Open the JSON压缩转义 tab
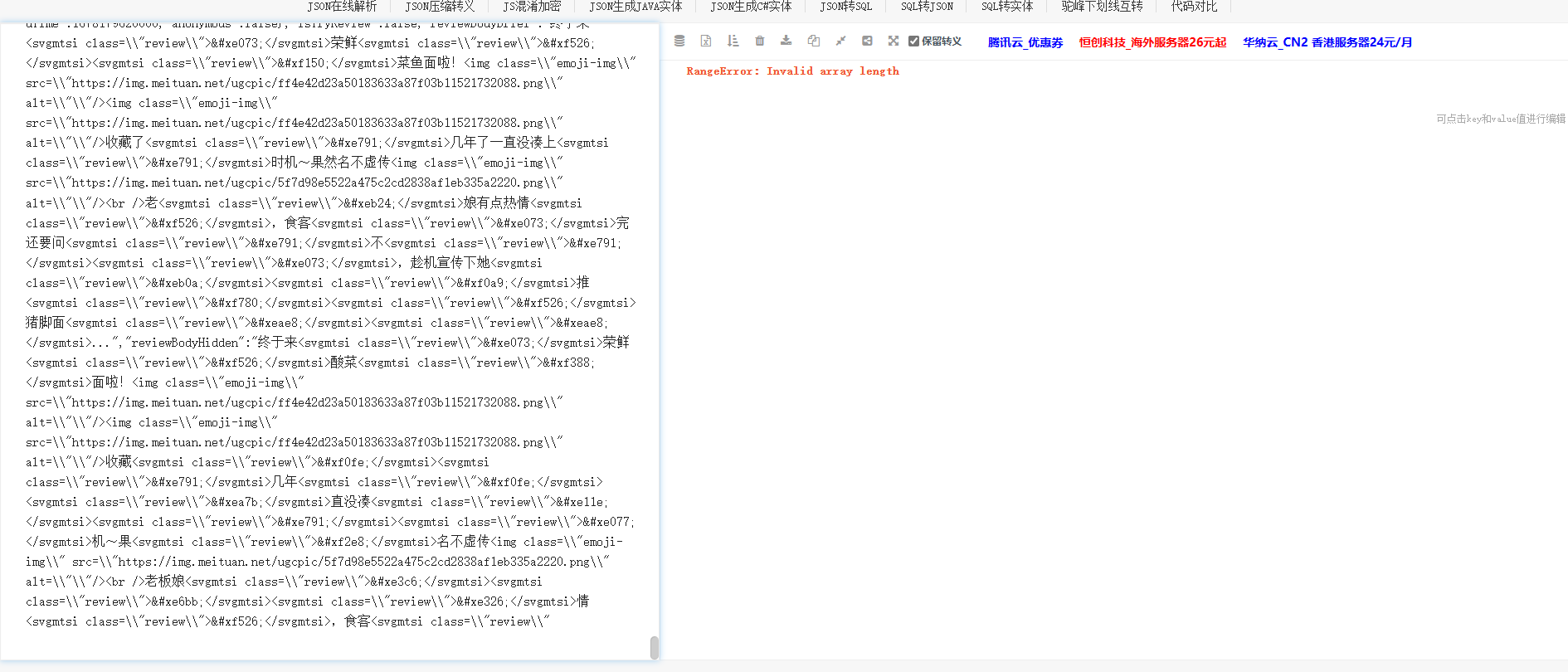 440,7
